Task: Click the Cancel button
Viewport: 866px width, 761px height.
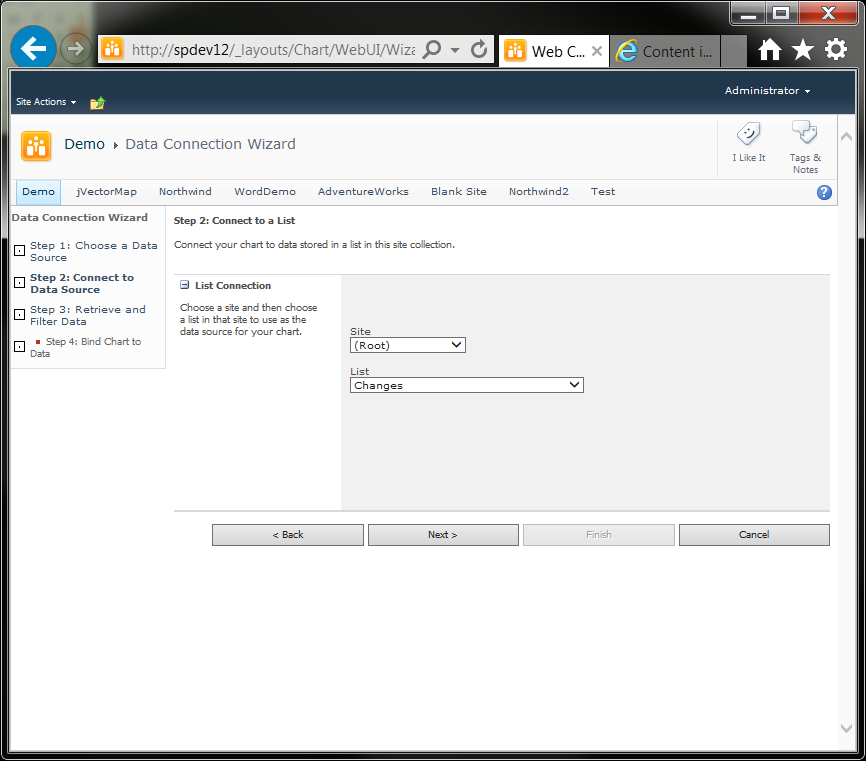Action: [x=754, y=535]
